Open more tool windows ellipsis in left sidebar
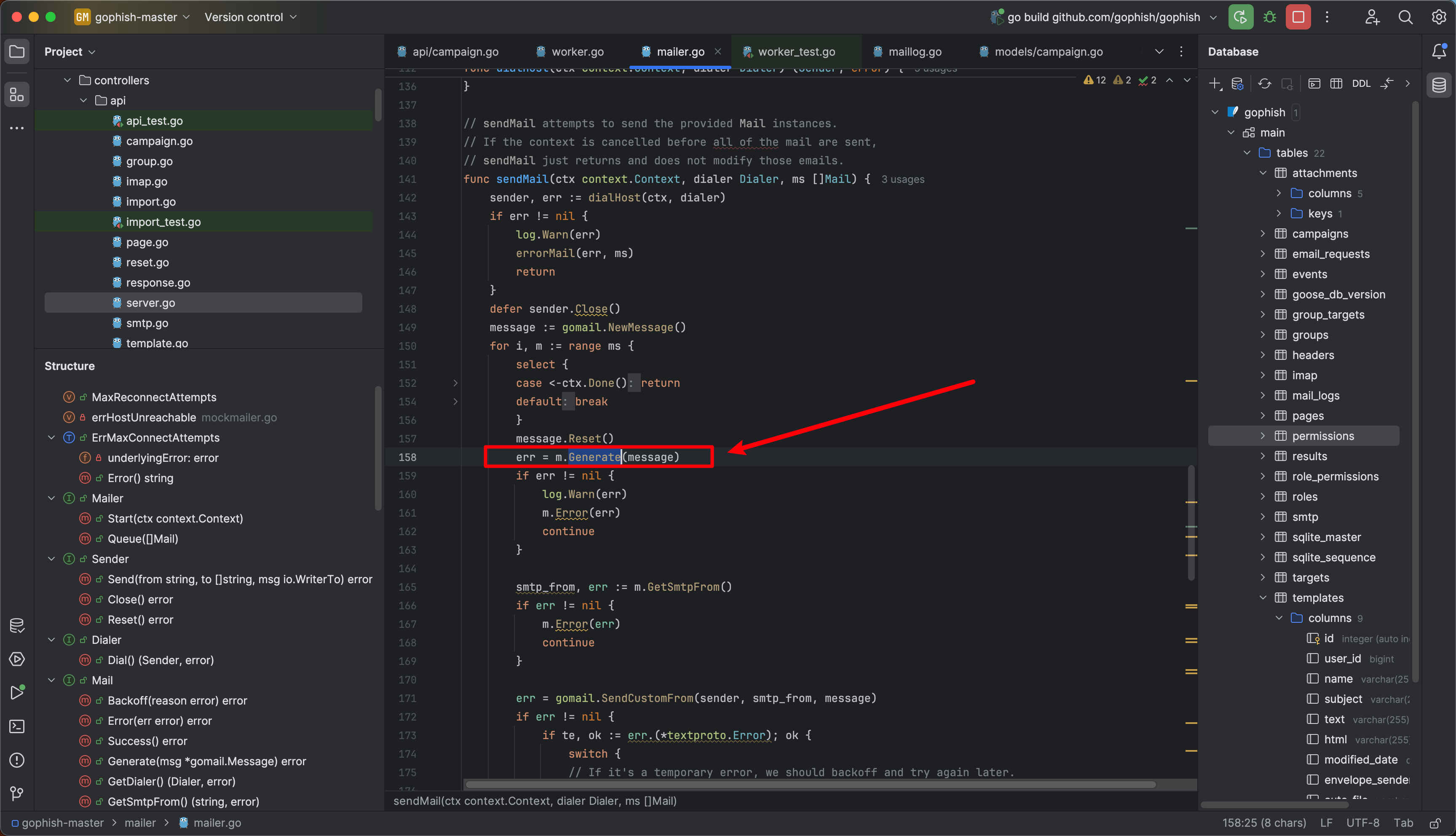 click(x=17, y=128)
